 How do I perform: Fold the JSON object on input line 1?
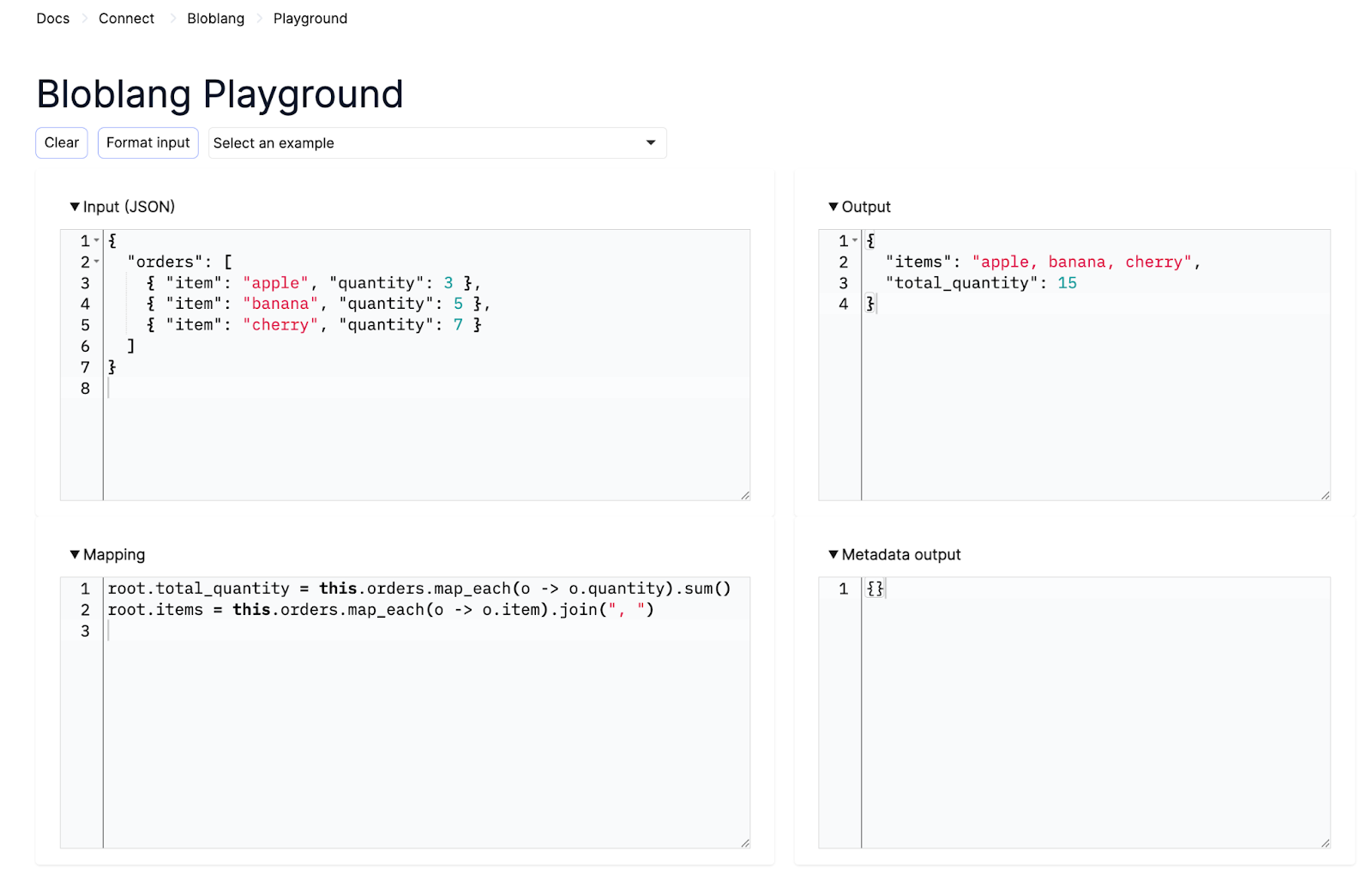(x=94, y=241)
